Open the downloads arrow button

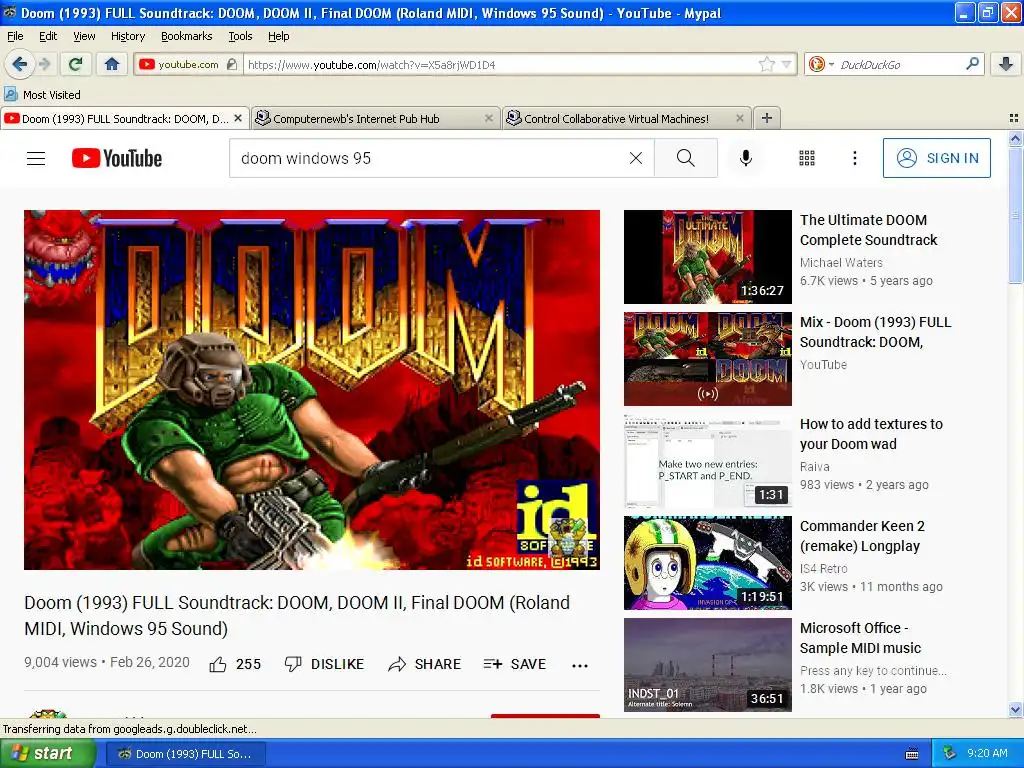pos(1006,64)
